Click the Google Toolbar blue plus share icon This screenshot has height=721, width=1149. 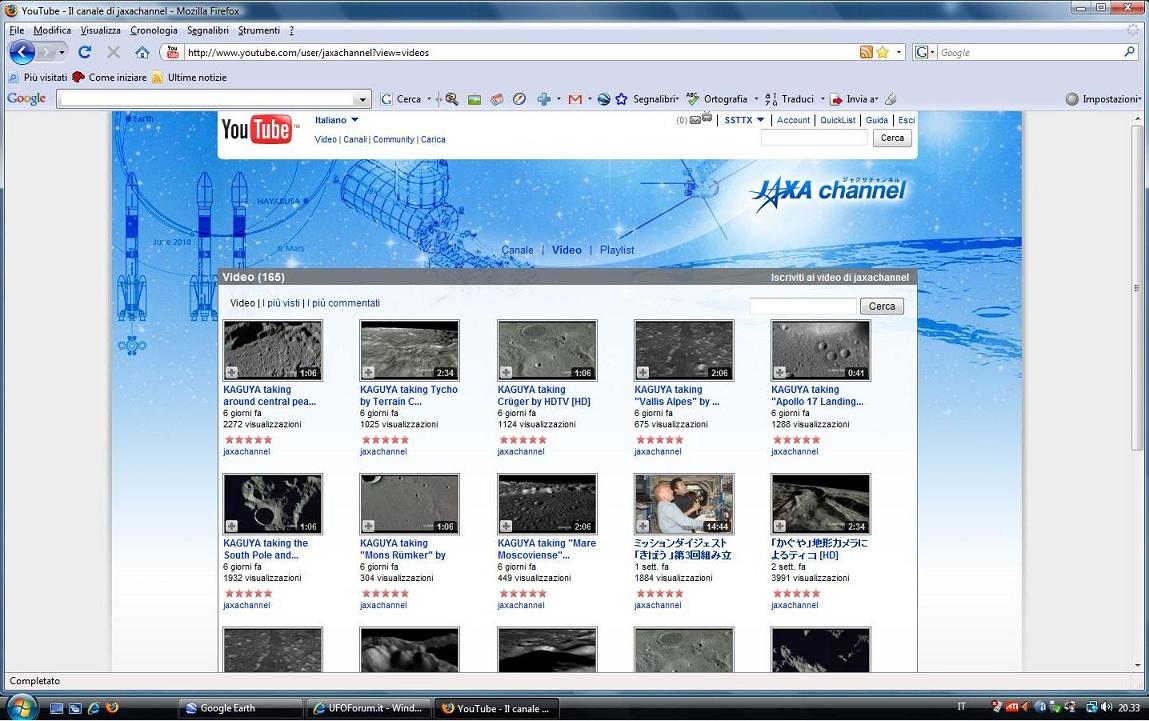click(x=544, y=99)
